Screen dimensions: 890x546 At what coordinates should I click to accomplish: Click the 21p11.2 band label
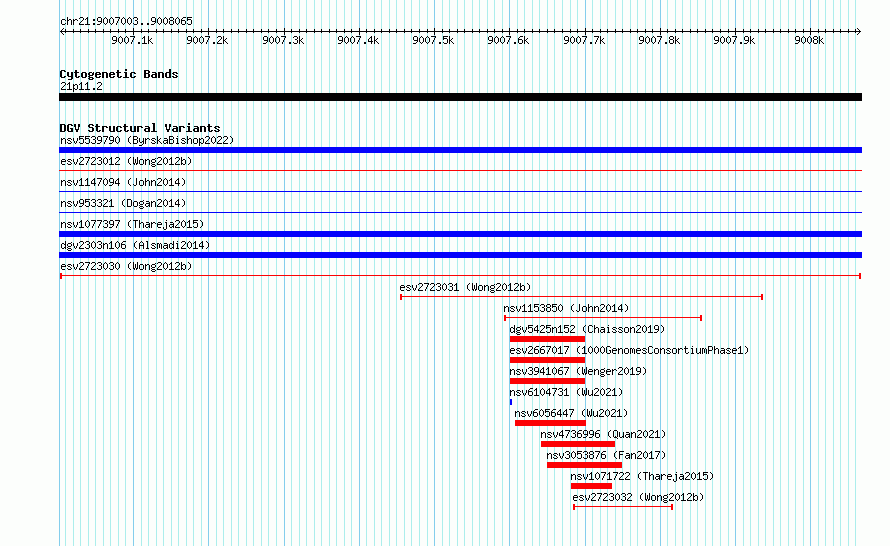coord(81,86)
